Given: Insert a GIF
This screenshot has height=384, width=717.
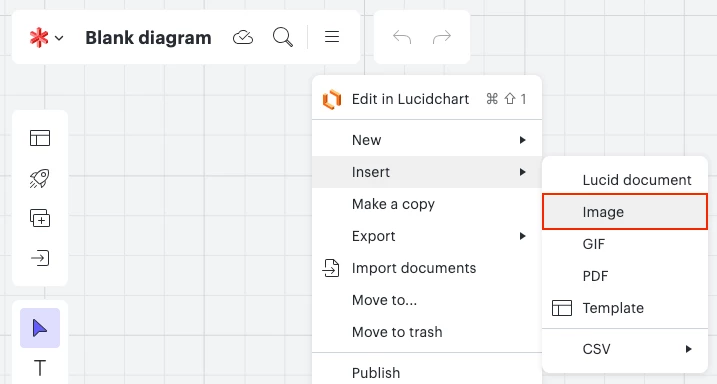Looking at the screenshot, I should click(x=625, y=244).
